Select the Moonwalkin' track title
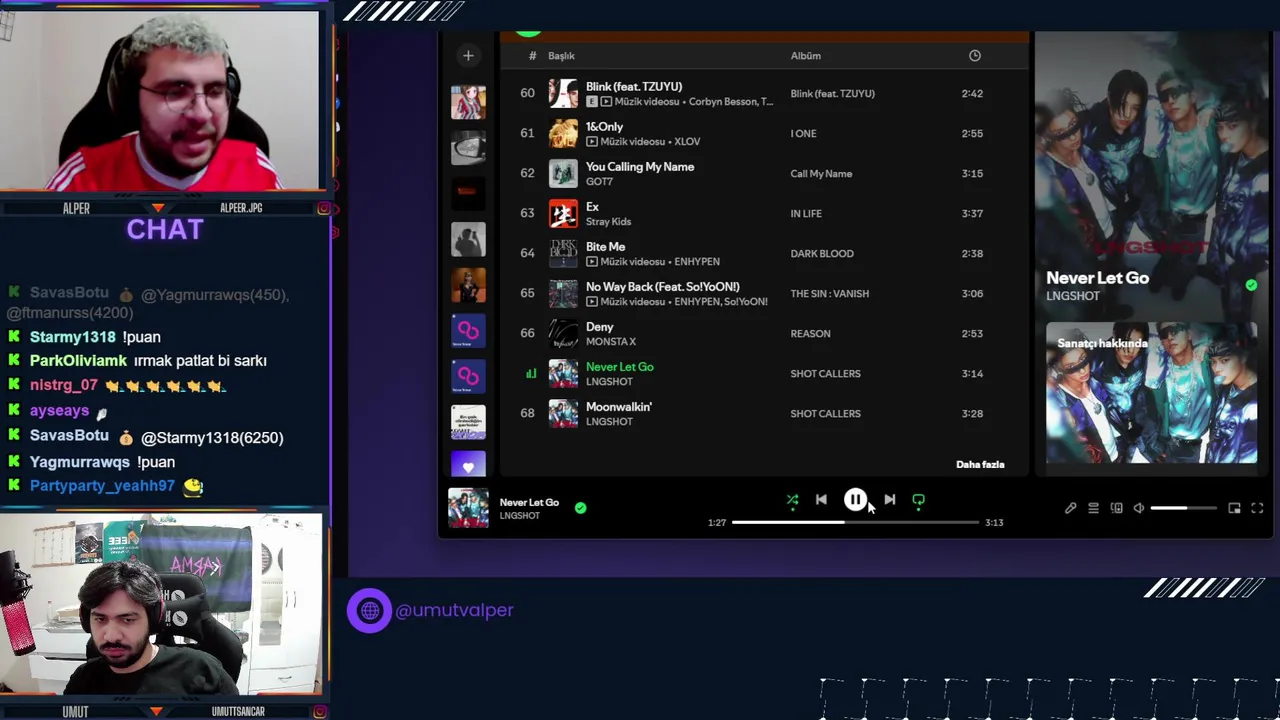Image resolution: width=1280 pixels, height=720 pixels. click(x=619, y=407)
